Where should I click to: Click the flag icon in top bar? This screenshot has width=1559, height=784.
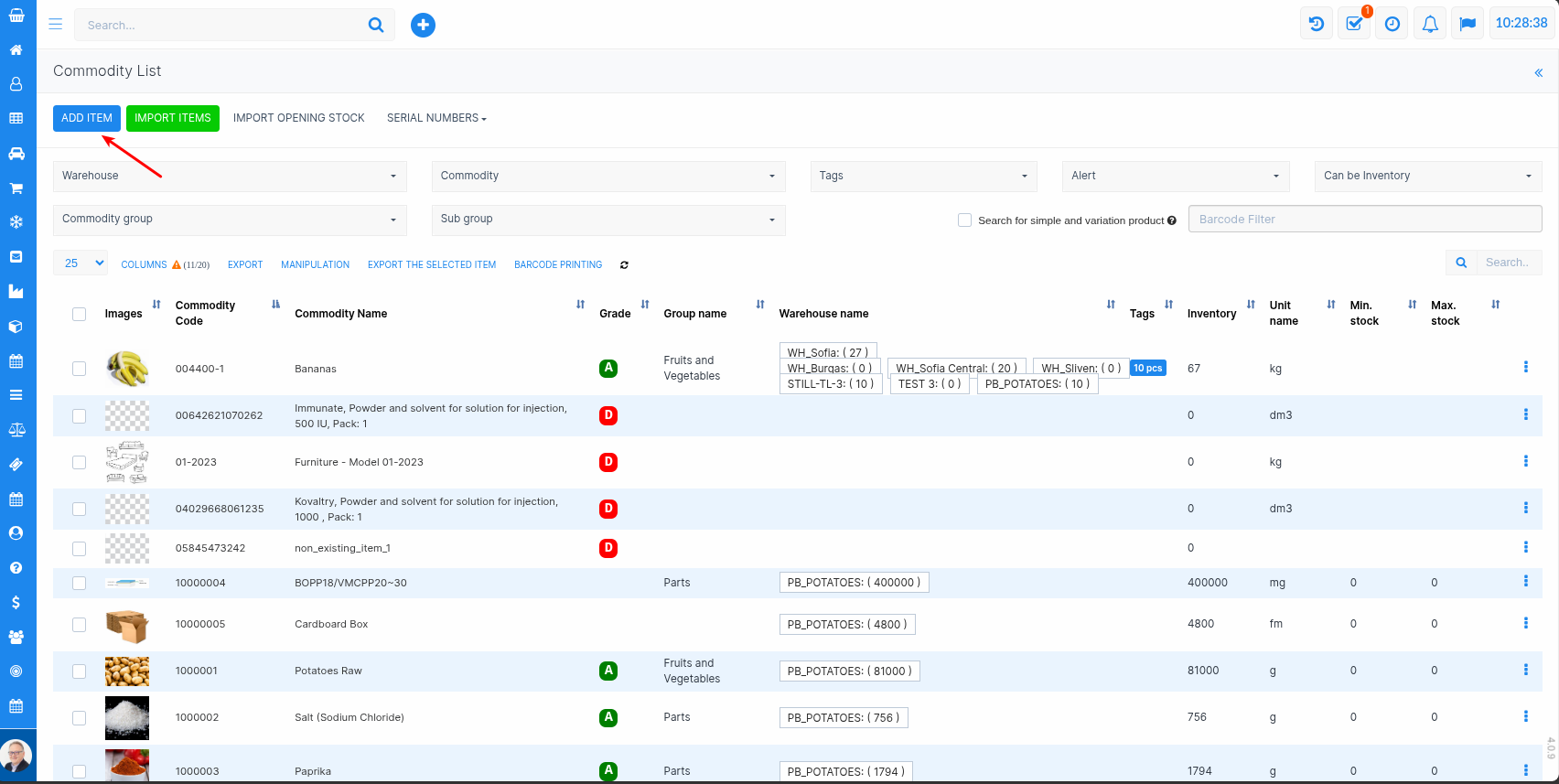(x=1468, y=25)
